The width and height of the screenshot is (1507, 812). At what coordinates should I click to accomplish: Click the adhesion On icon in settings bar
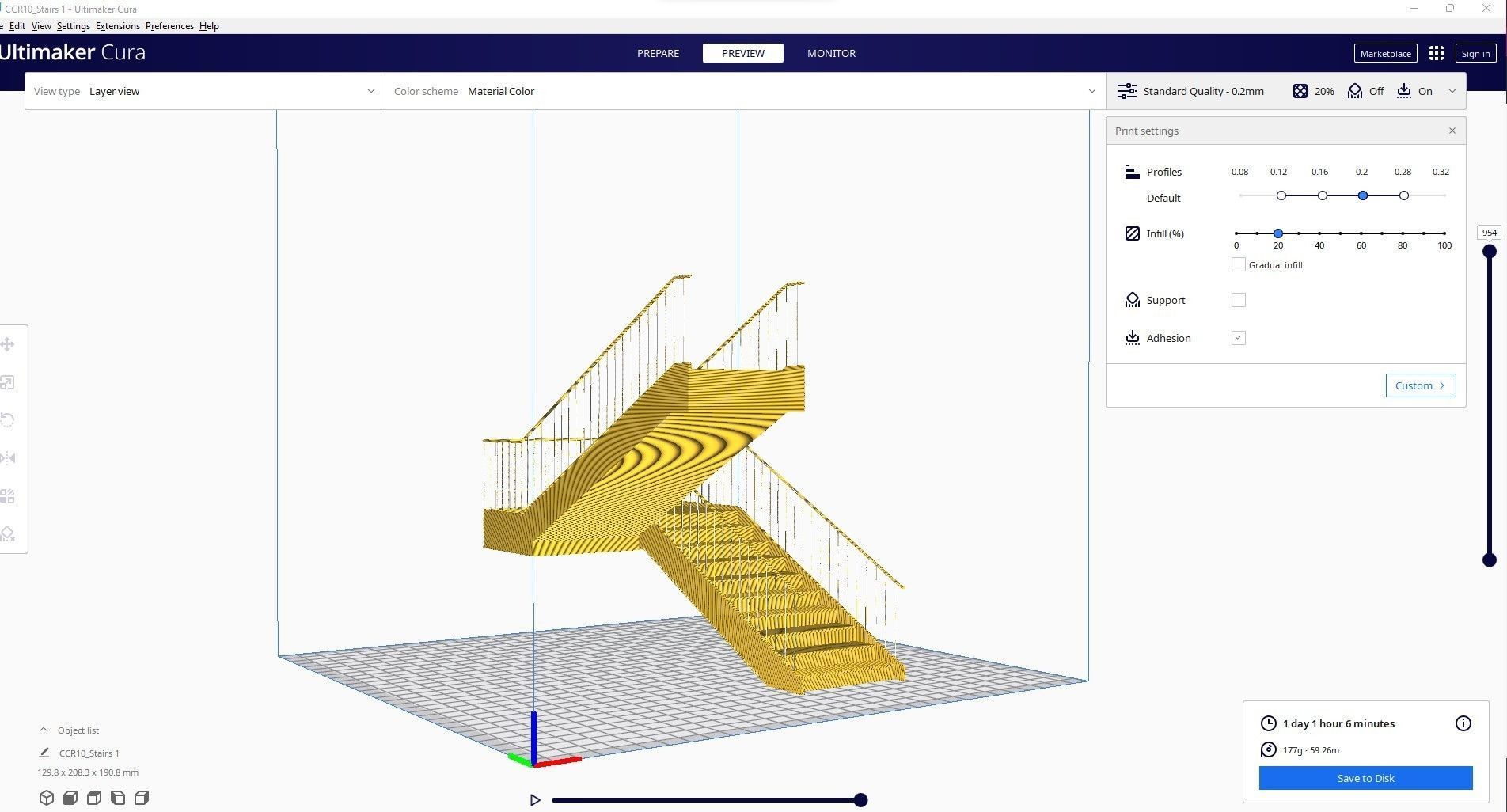[1403, 91]
